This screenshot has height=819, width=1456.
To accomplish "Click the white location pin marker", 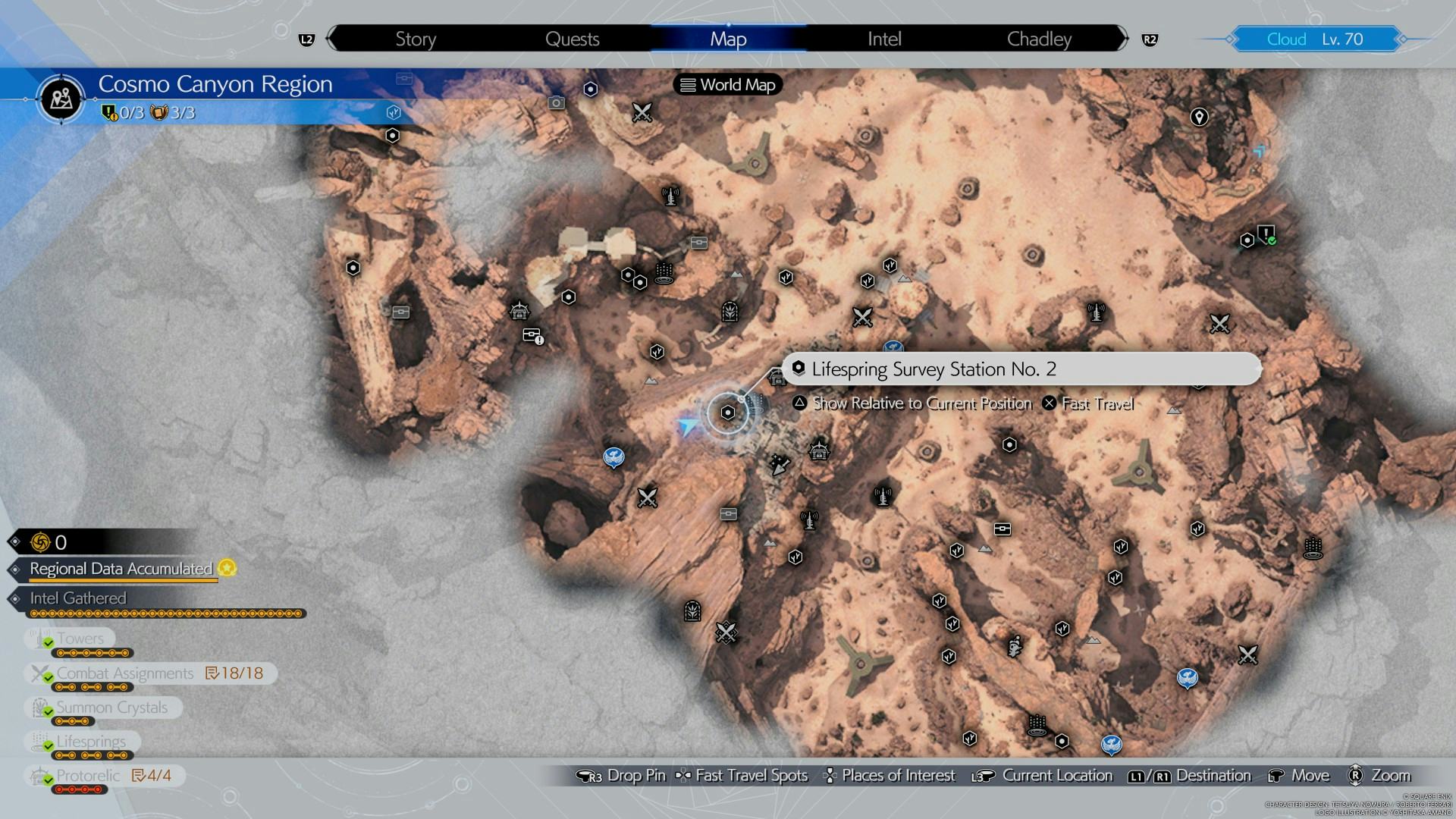I will point(1199,117).
